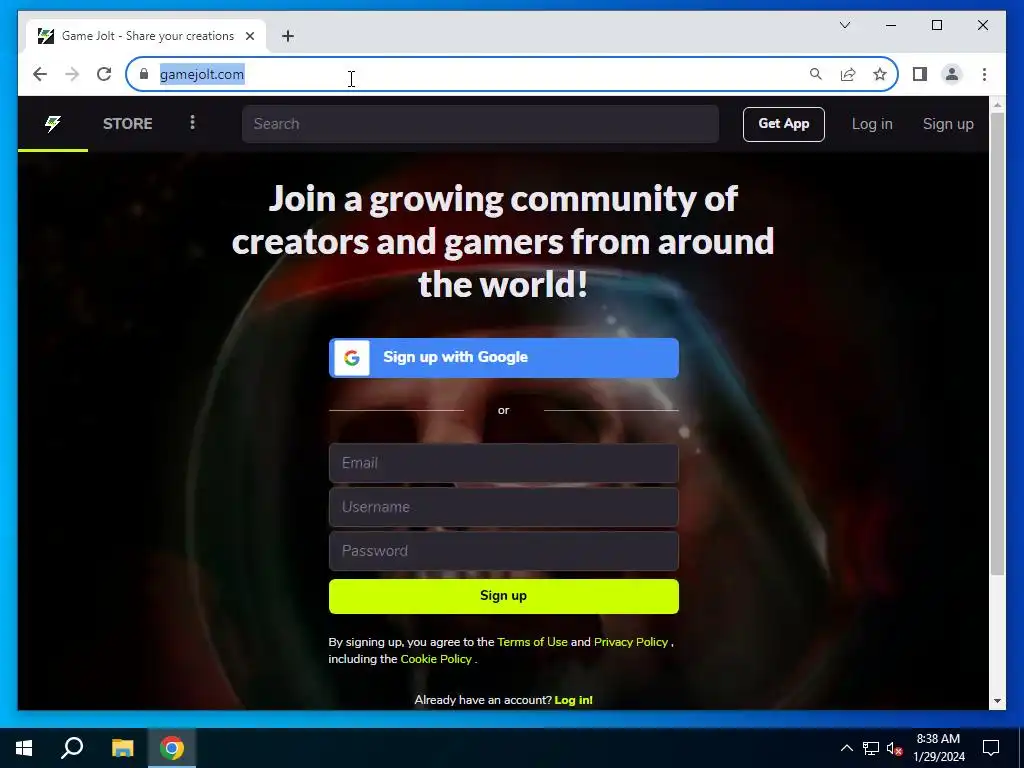The image size is (1024, 768).
Task: Open File Explorer from the taskbar
Action: coord(122,748)
